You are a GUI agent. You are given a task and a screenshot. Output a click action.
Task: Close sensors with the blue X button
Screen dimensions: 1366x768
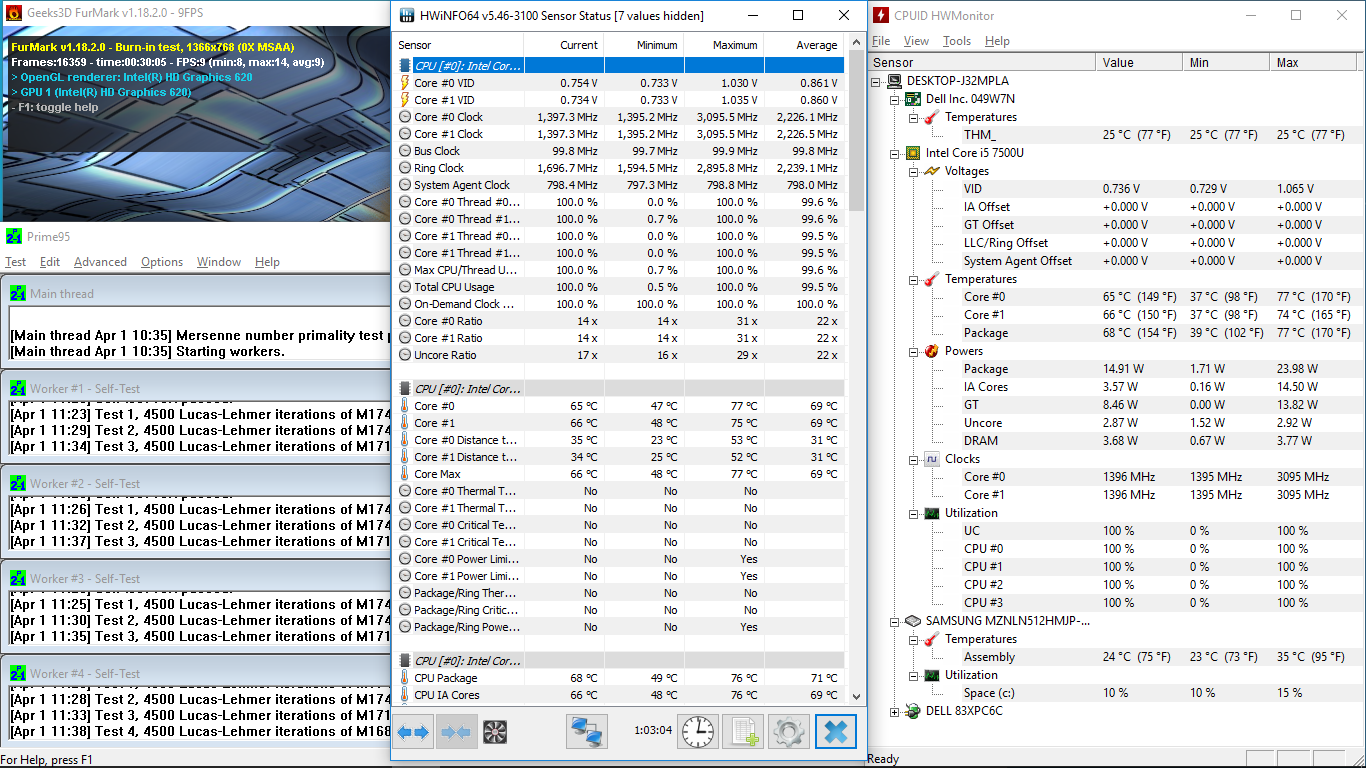(x=836, y=732)
